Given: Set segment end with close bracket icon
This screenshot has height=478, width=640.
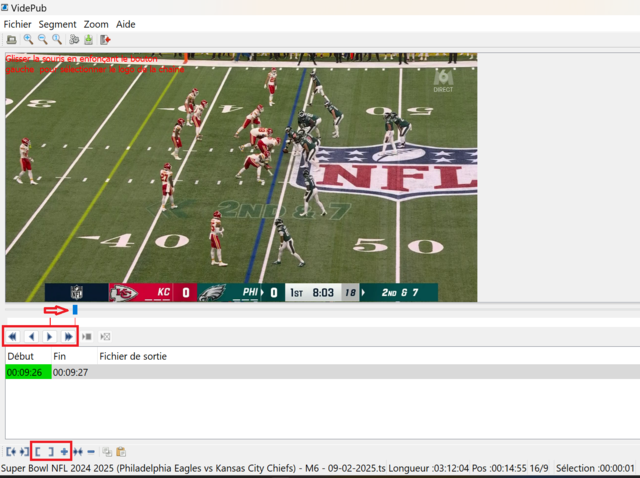Looking at the screenshot, I should pos(51,452).
